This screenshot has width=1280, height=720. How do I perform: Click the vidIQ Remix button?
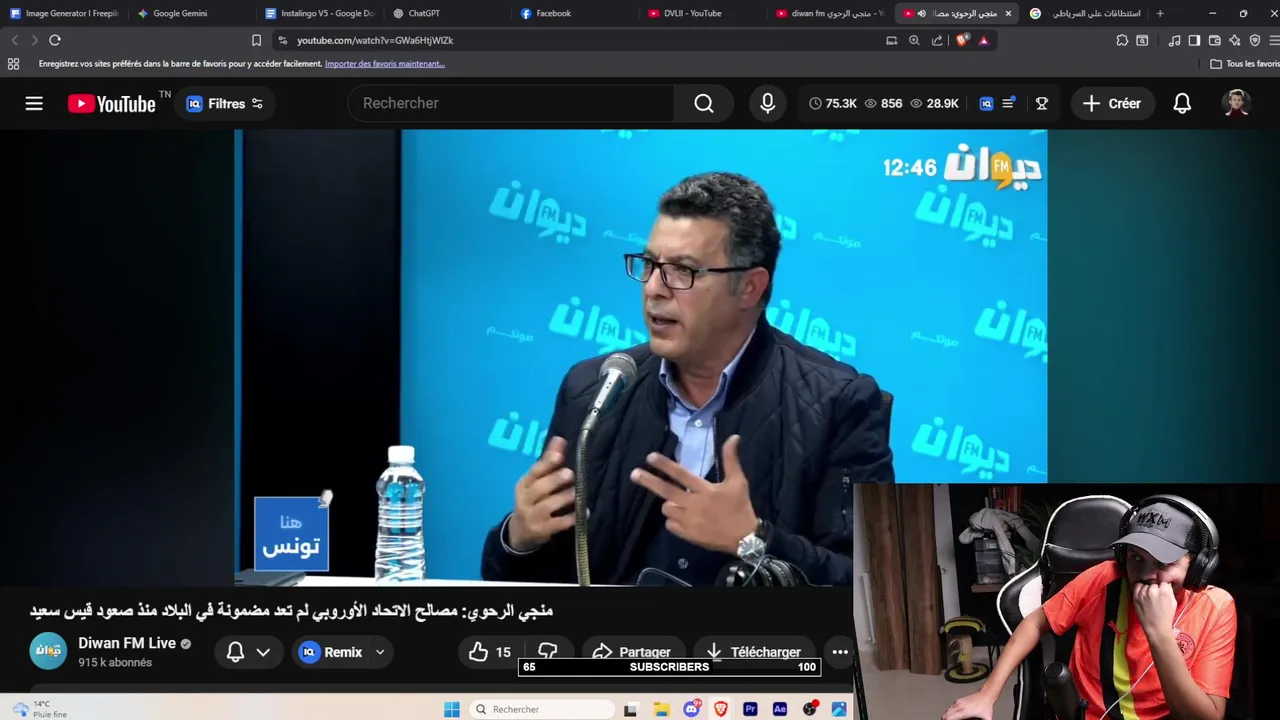pyautogui.click(x=333, y=652)
